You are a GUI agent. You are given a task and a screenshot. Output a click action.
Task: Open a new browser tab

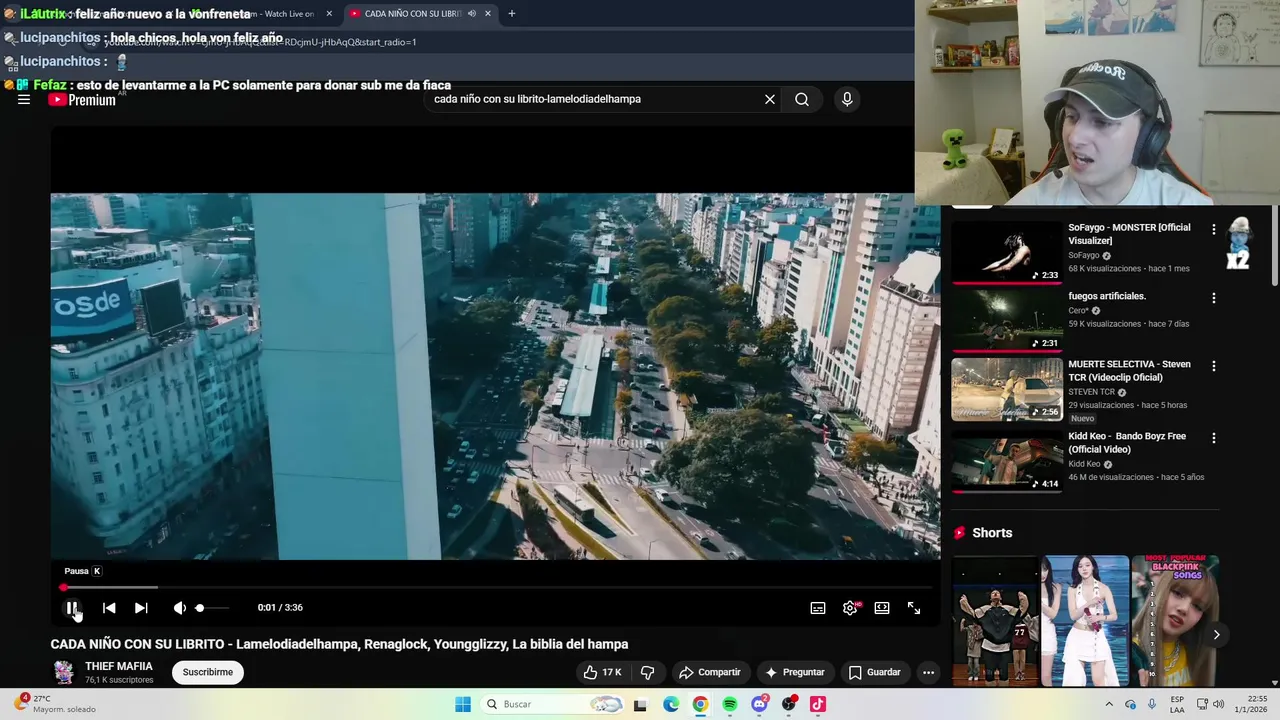[511, 14]
